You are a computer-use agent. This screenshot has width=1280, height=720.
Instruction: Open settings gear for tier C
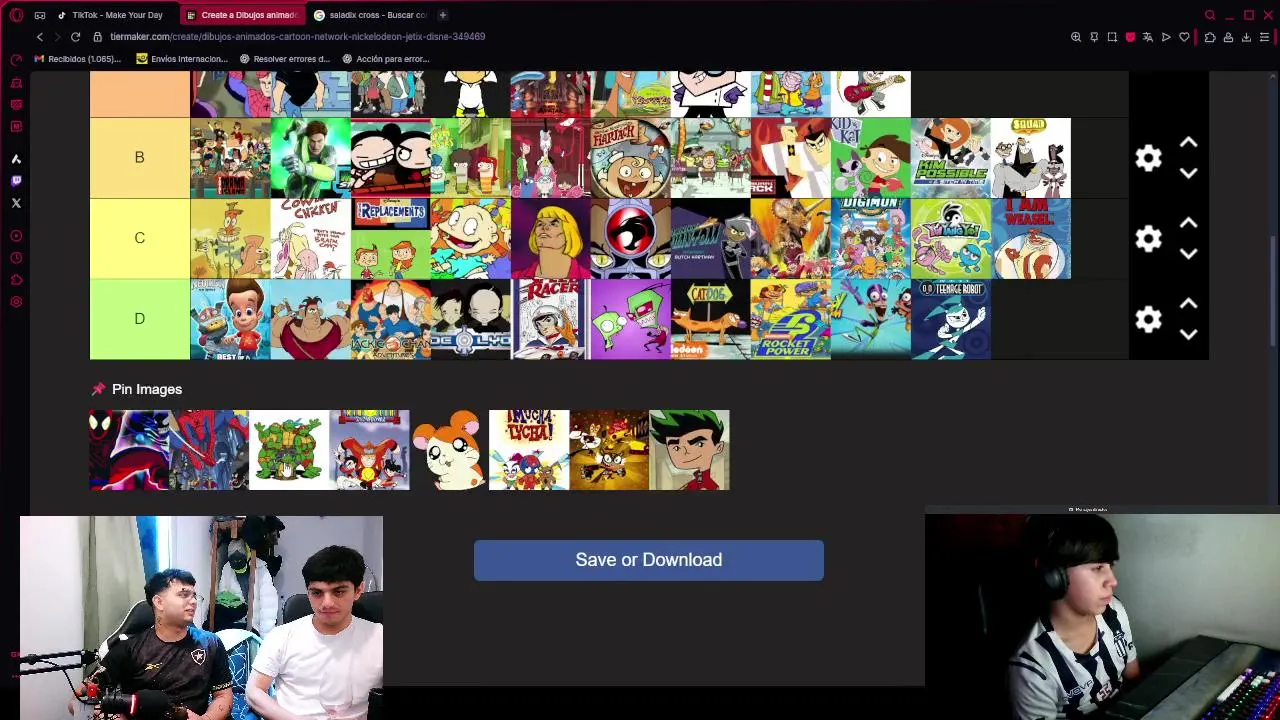(1149, 238)
